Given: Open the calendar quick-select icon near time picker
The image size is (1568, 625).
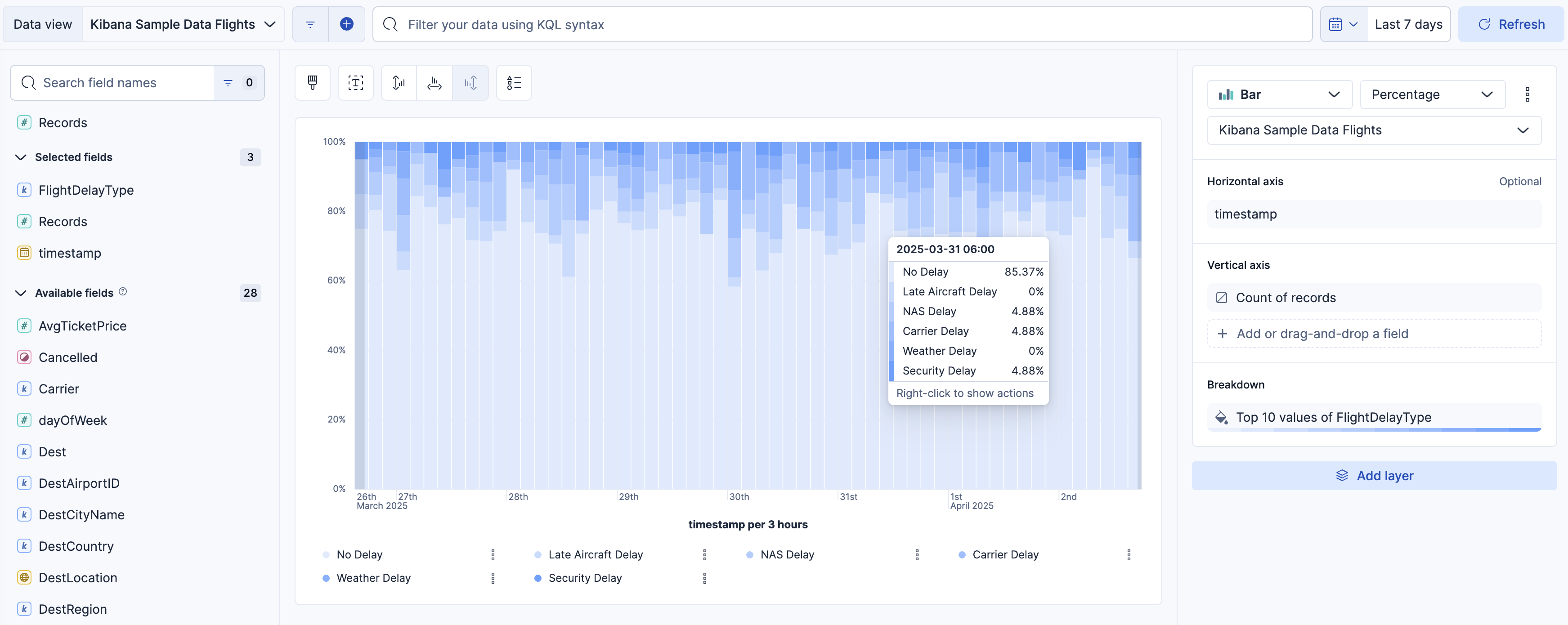Looking at the screenshot, I should [x=1343, y=24].
